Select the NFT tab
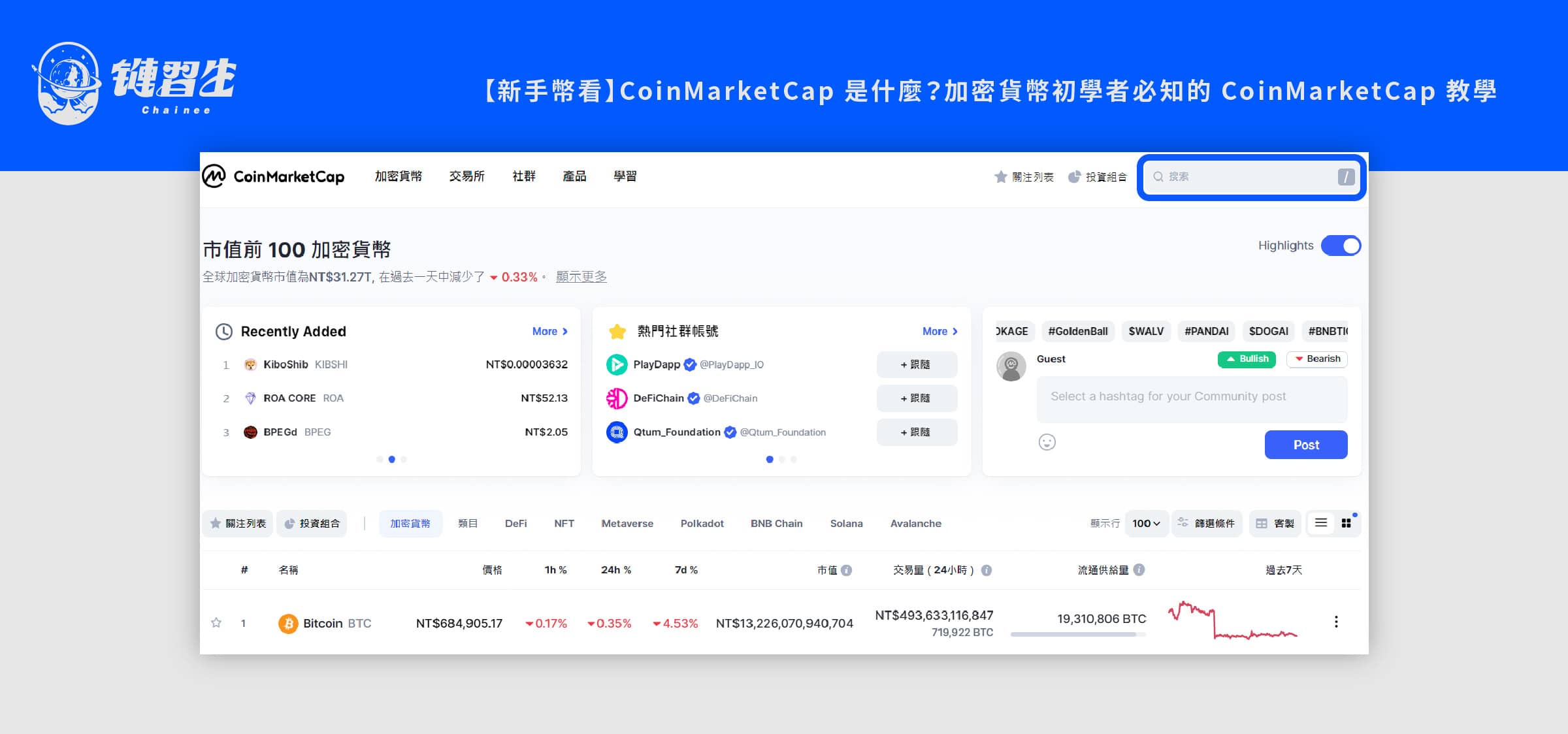The width and height of the screenshot is (1568, 734). (x=564, y=524)
